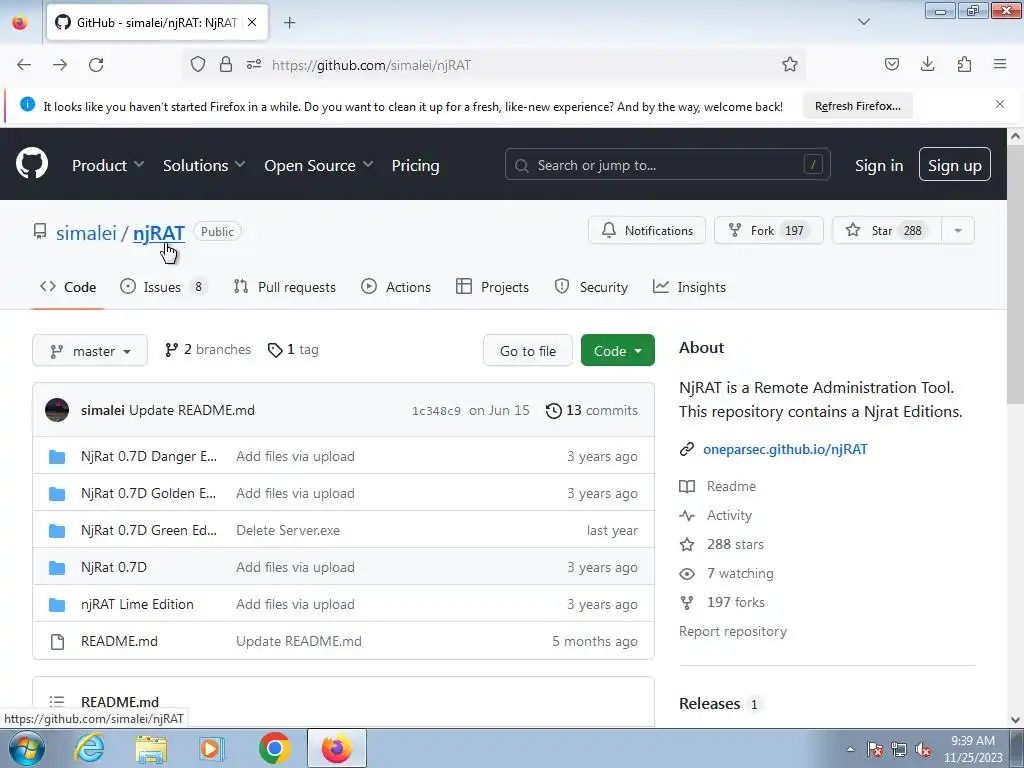This screenshot has width=1024, height=768.
Task: Click the Action Center flag tray icon
Action: (875, 750)
